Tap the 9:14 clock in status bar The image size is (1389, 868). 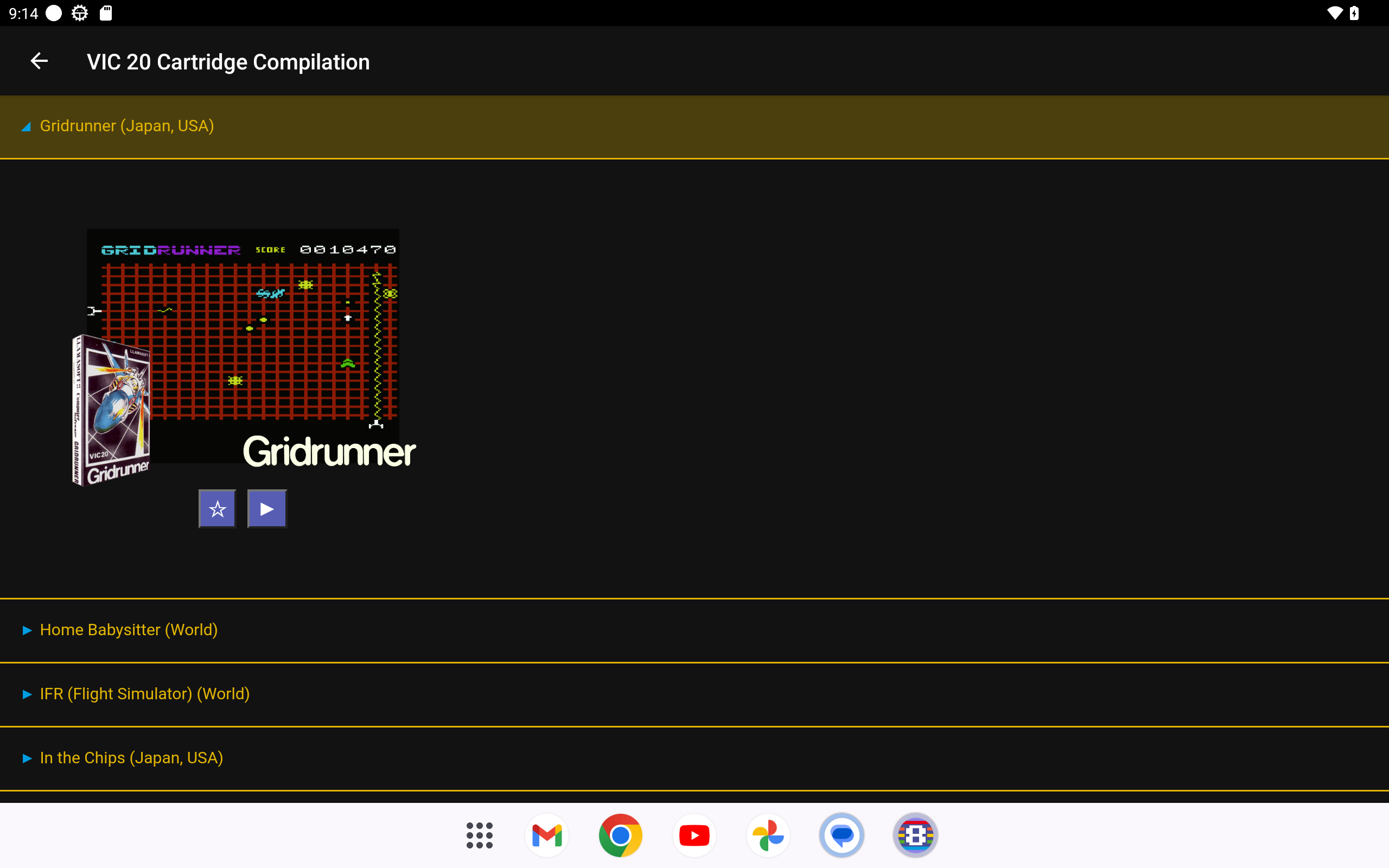pos(23,13)
